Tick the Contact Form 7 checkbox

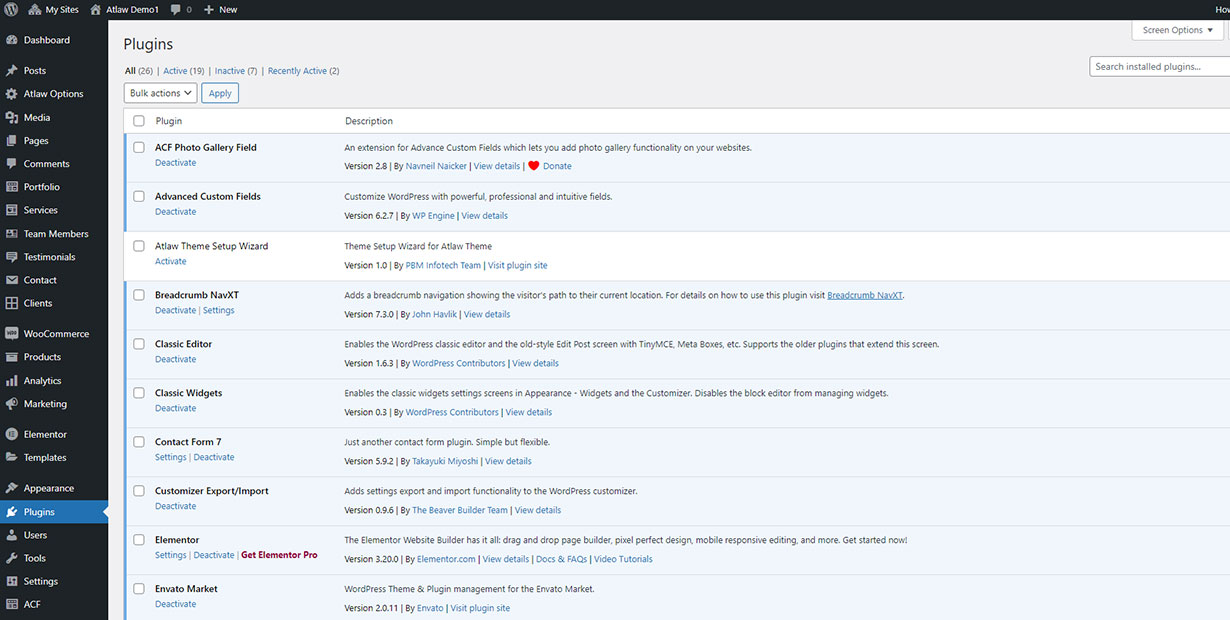[x=139, y=442]
